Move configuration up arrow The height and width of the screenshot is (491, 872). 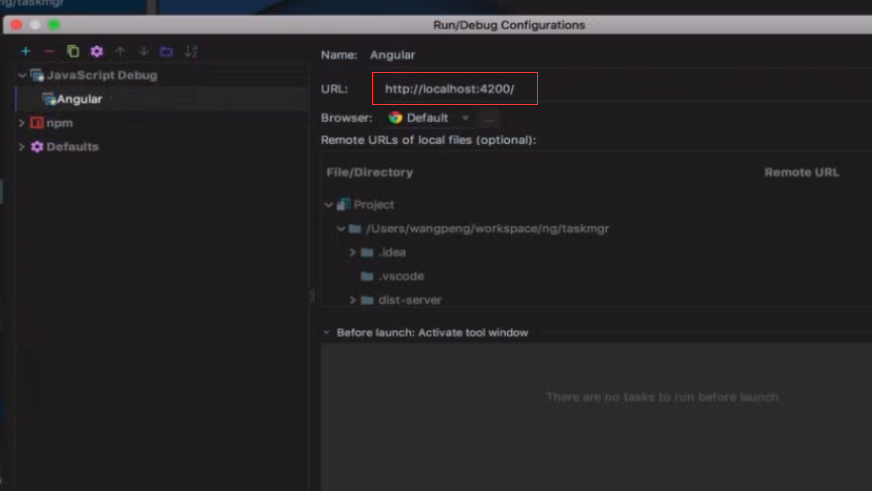(120, 52)
